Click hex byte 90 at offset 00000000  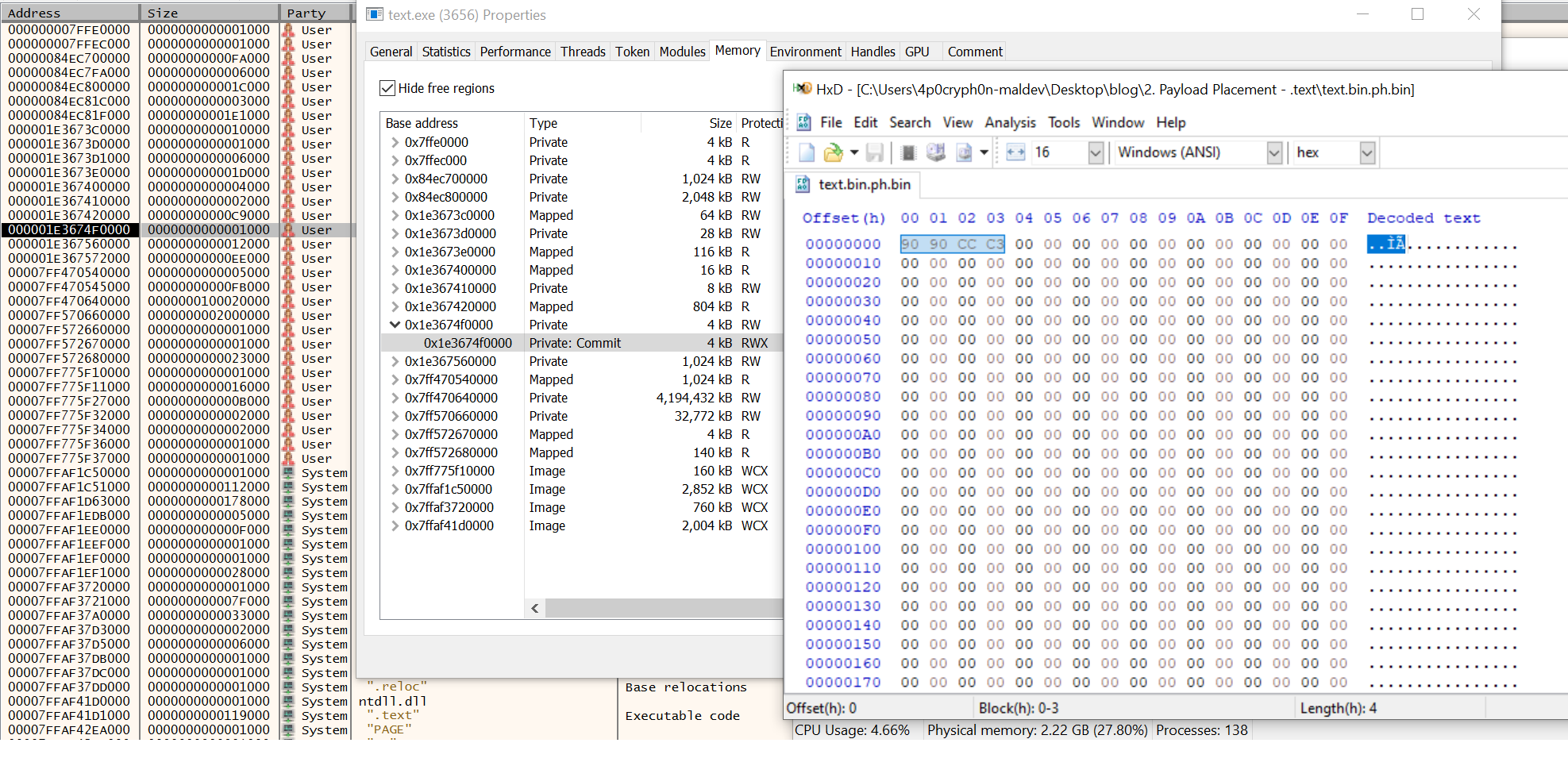(910, 244)
